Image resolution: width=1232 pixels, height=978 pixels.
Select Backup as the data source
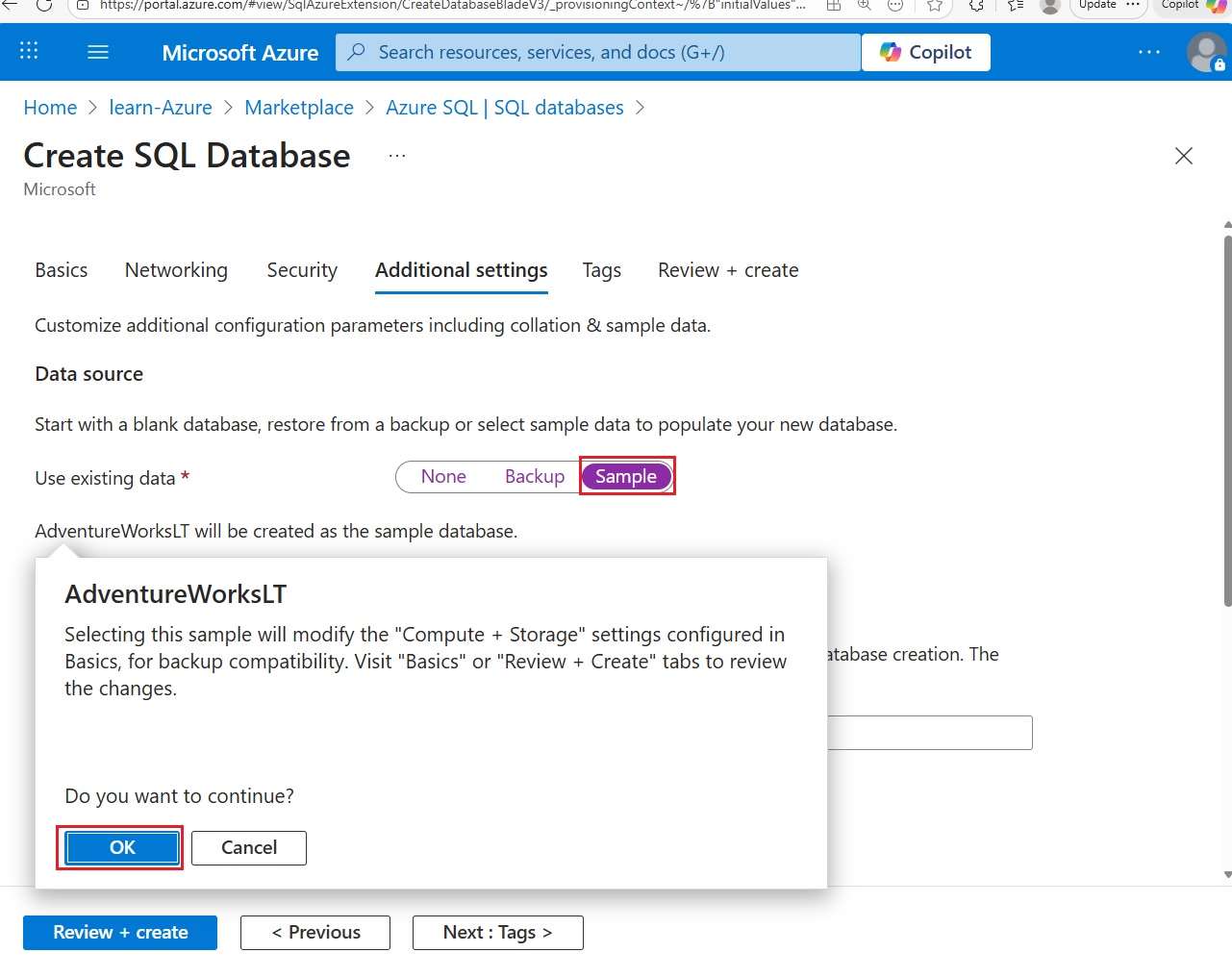click(535, 477)
